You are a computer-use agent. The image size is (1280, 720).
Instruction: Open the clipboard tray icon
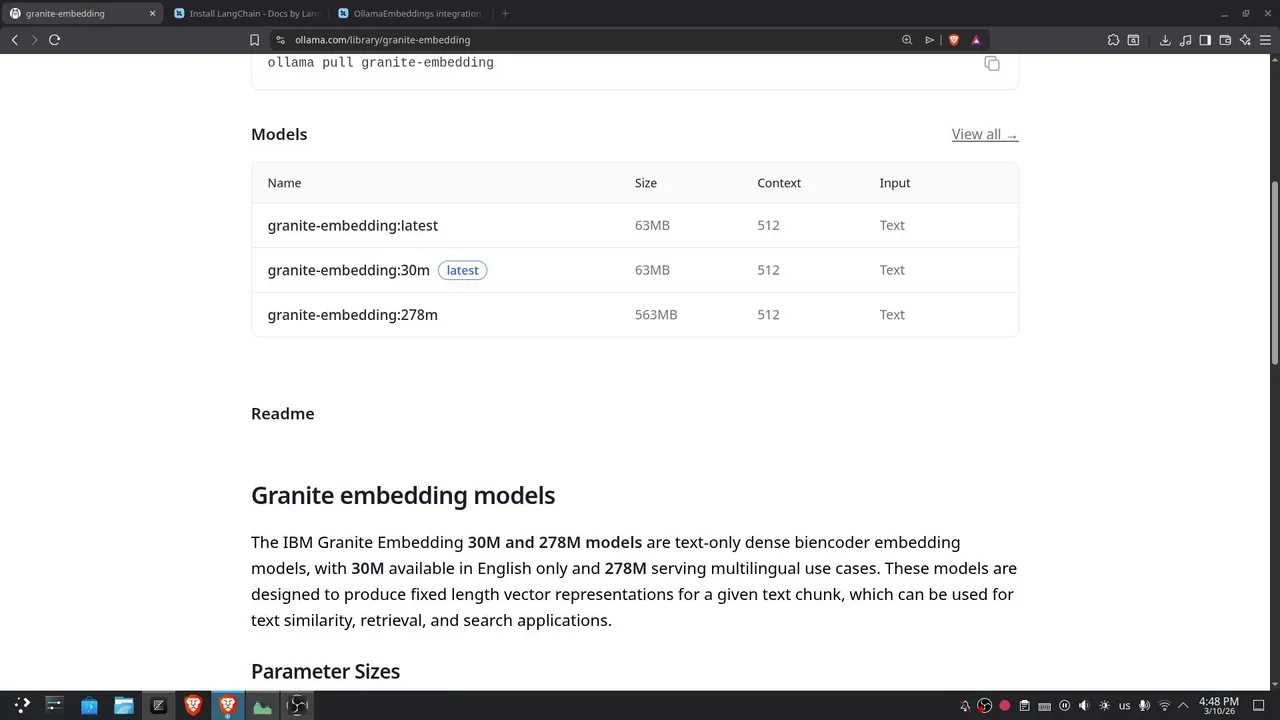pos(1025,706)
